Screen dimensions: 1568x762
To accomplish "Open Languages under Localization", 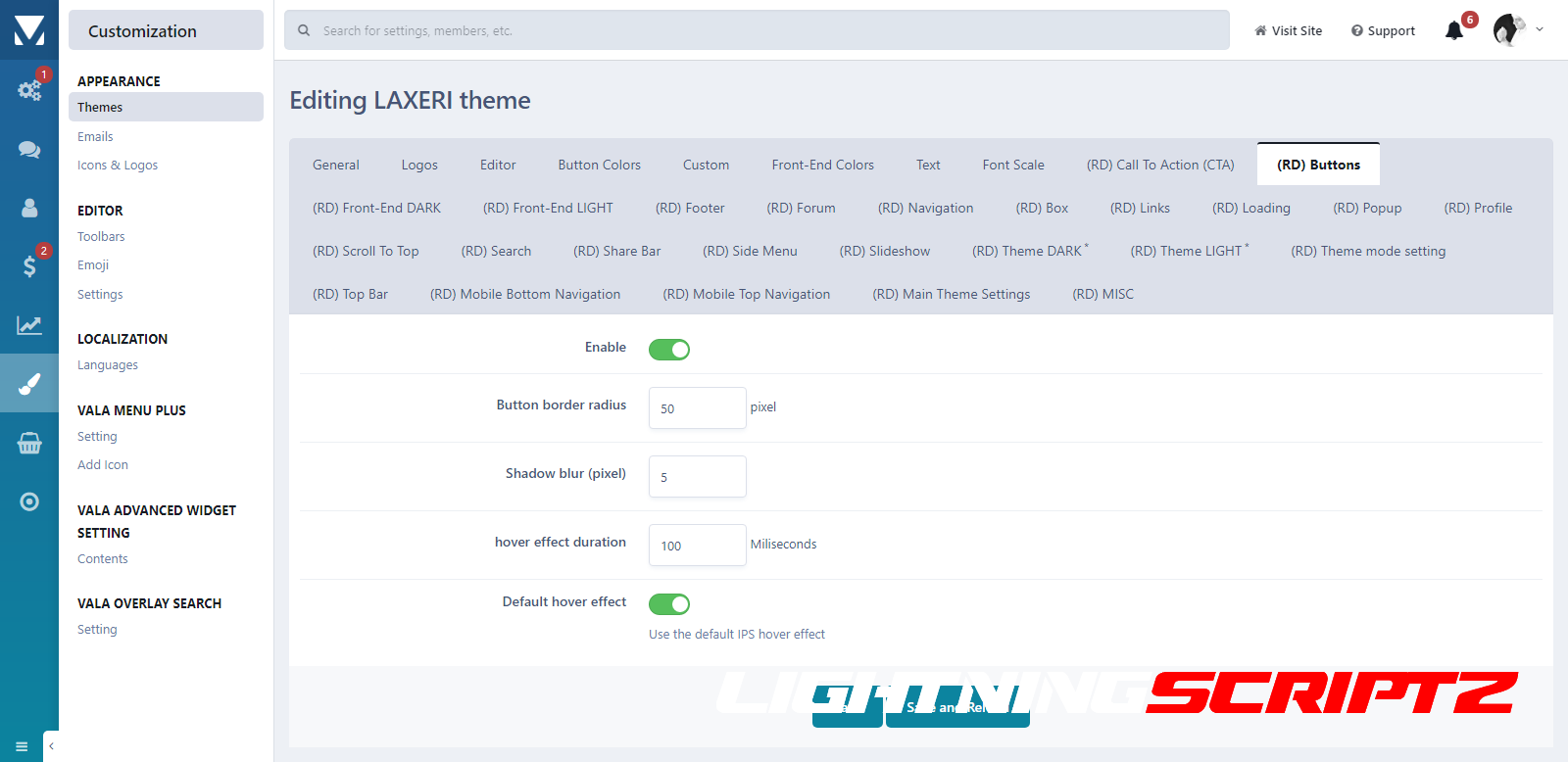I will click(108, 365).
